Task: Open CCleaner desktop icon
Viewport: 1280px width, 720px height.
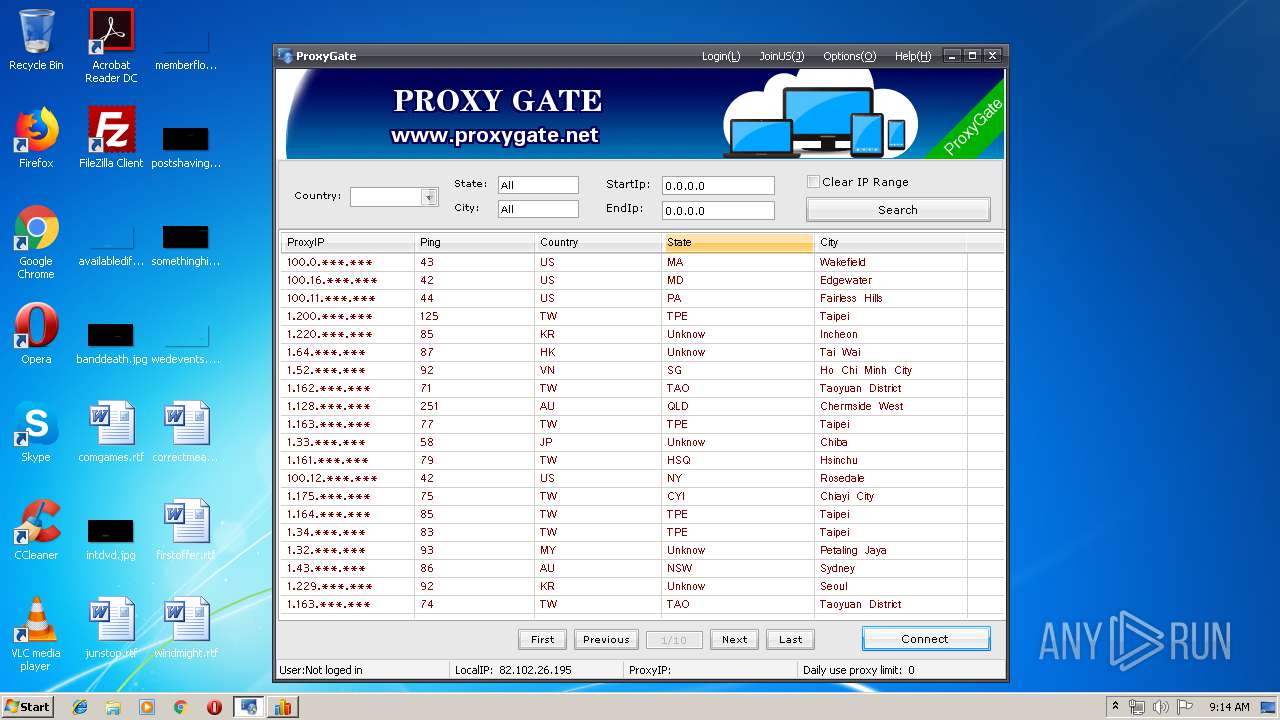Action: [36, 530]
